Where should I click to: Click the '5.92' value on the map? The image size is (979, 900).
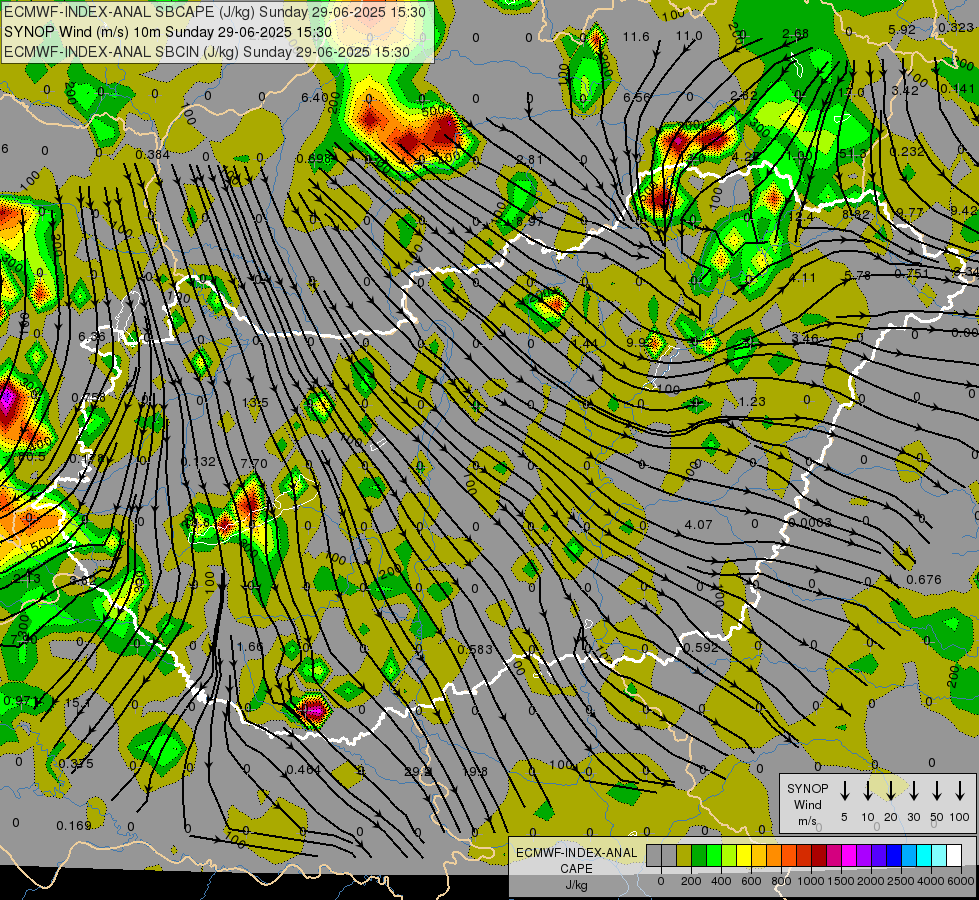point(902,29)
